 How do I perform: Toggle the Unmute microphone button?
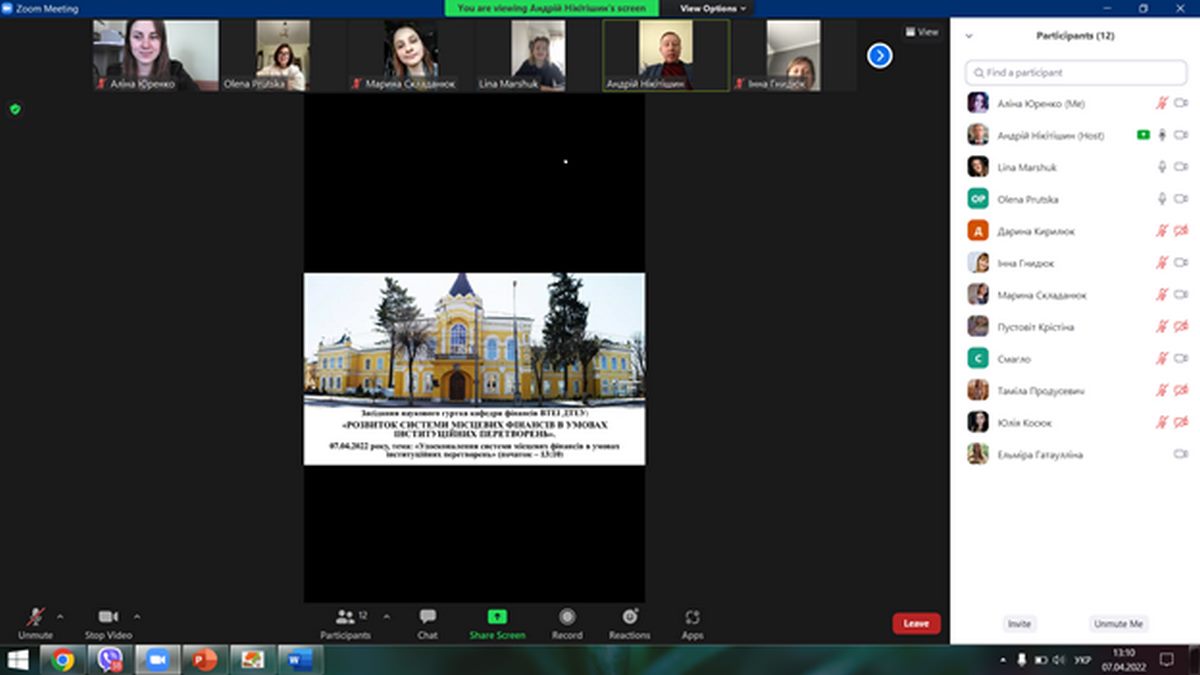click(35, 617)
